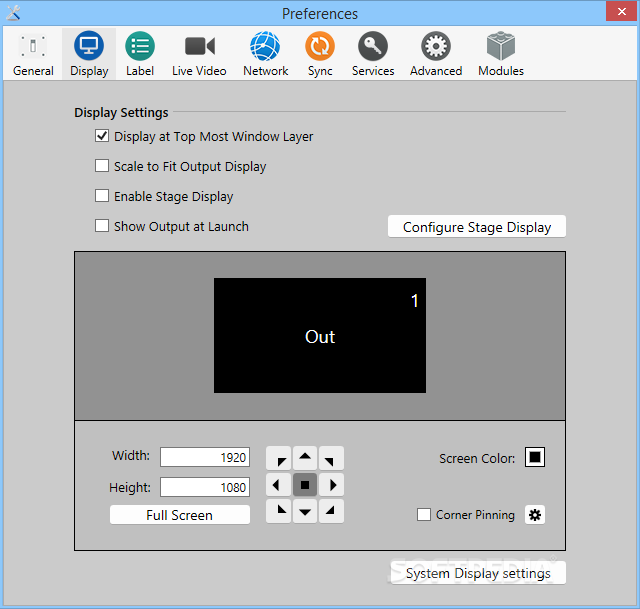Click the Preferences app icon in title bar
The width and height of the screenshot is (640, 609).
point(13,13)
